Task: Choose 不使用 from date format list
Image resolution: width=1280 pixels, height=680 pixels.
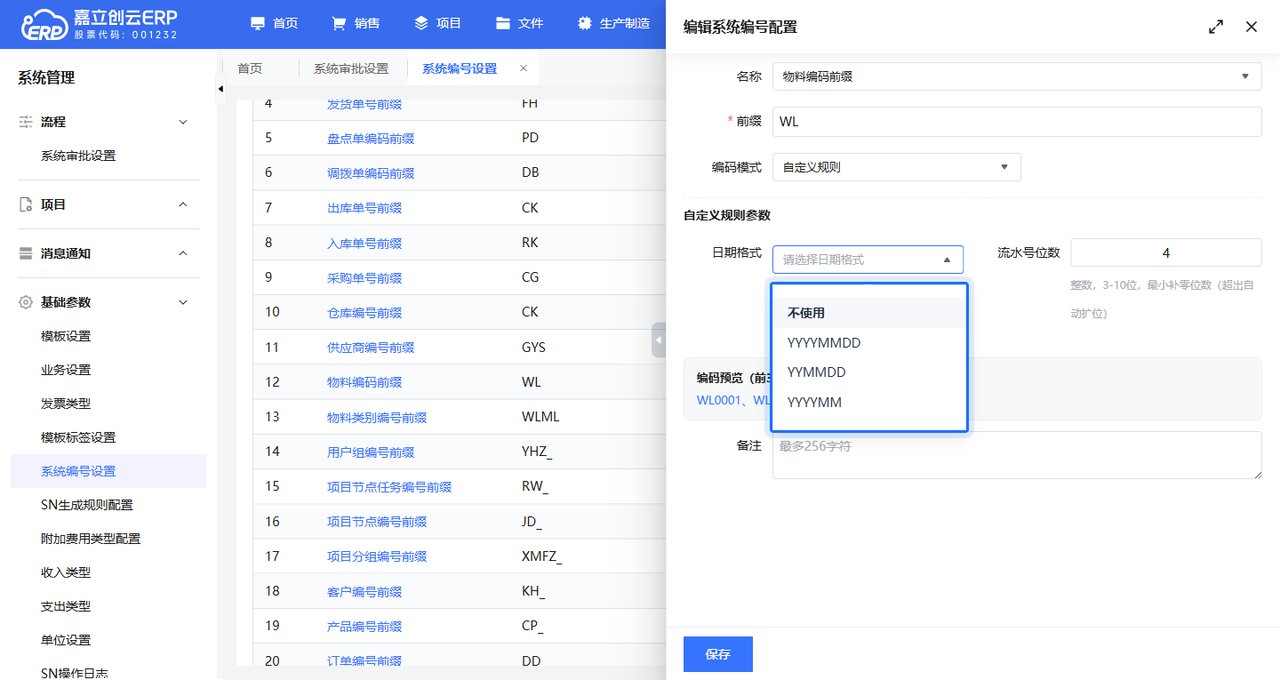Action: (x=869, y=313)
